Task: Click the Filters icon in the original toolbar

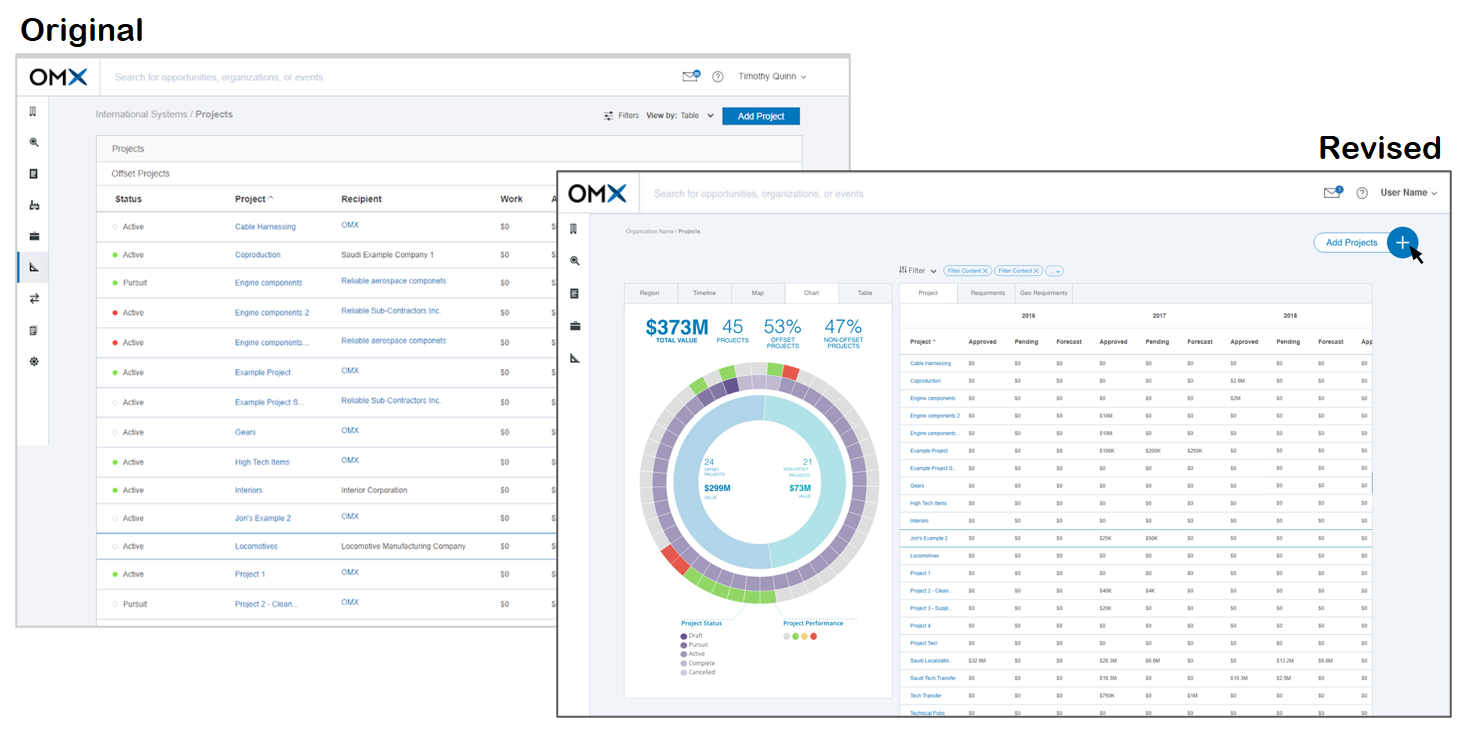Action: tap(608, 116)
